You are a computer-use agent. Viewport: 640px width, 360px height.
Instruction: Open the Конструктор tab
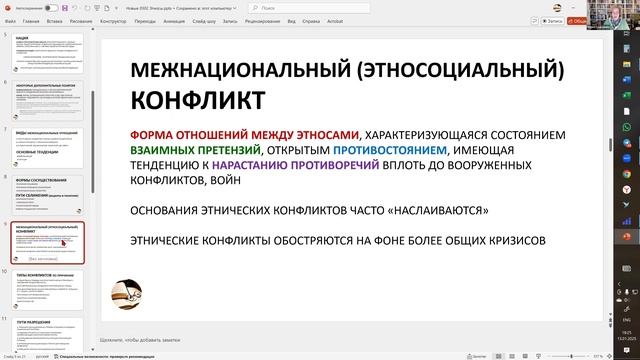pyautogui.click(x=113, y=21)
